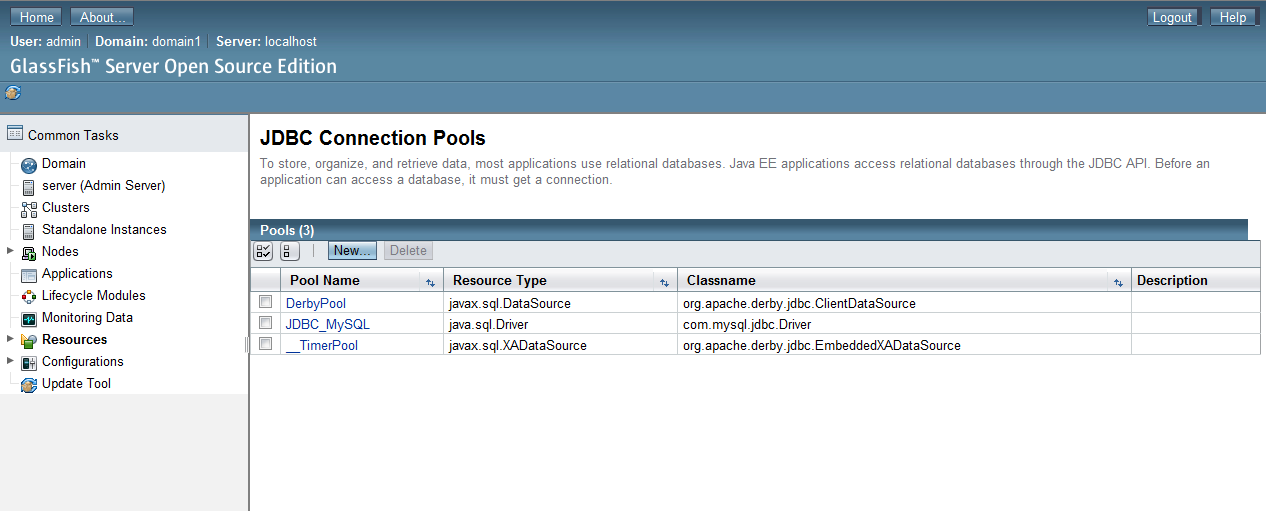The height and width of the screenshot is (511, 1266).
Task: Open the Update Tool icon
Action: [x=29, y=385]
